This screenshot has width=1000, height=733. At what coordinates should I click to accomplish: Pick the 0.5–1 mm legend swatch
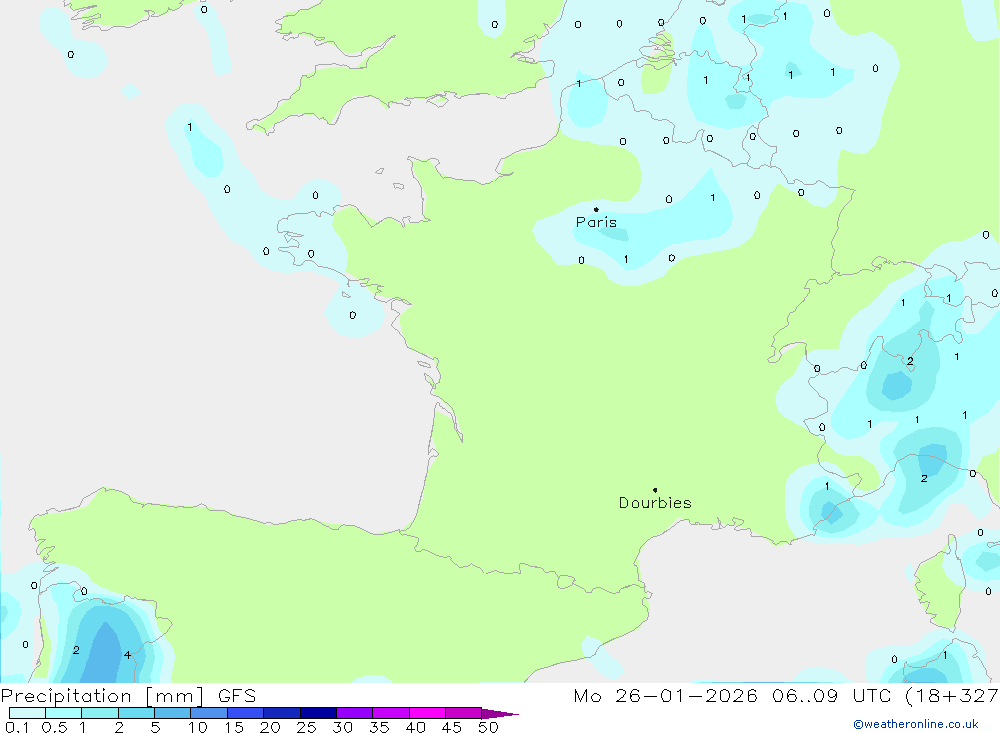pyautogui.click(x=64, y=713)
